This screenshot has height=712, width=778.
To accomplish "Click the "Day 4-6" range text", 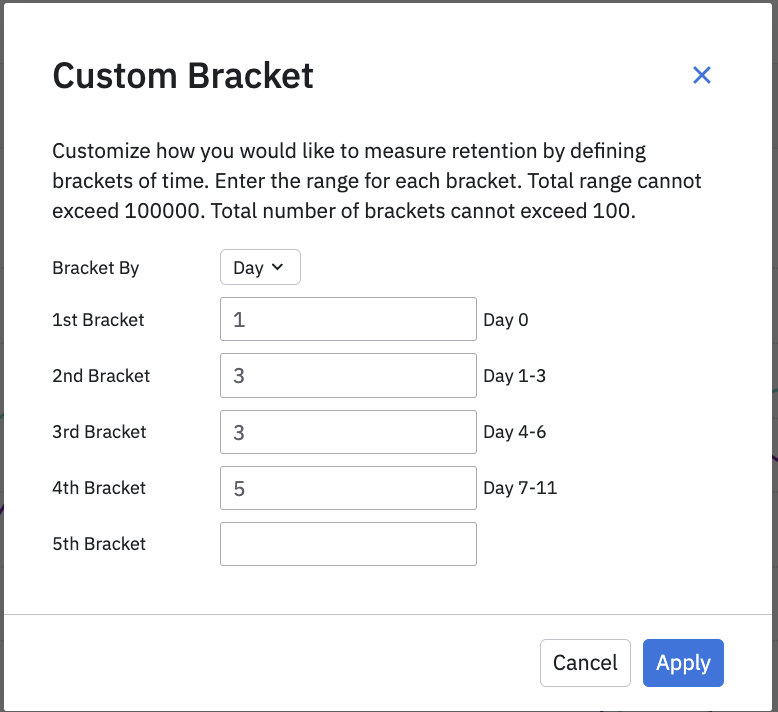I will [514, 432].
